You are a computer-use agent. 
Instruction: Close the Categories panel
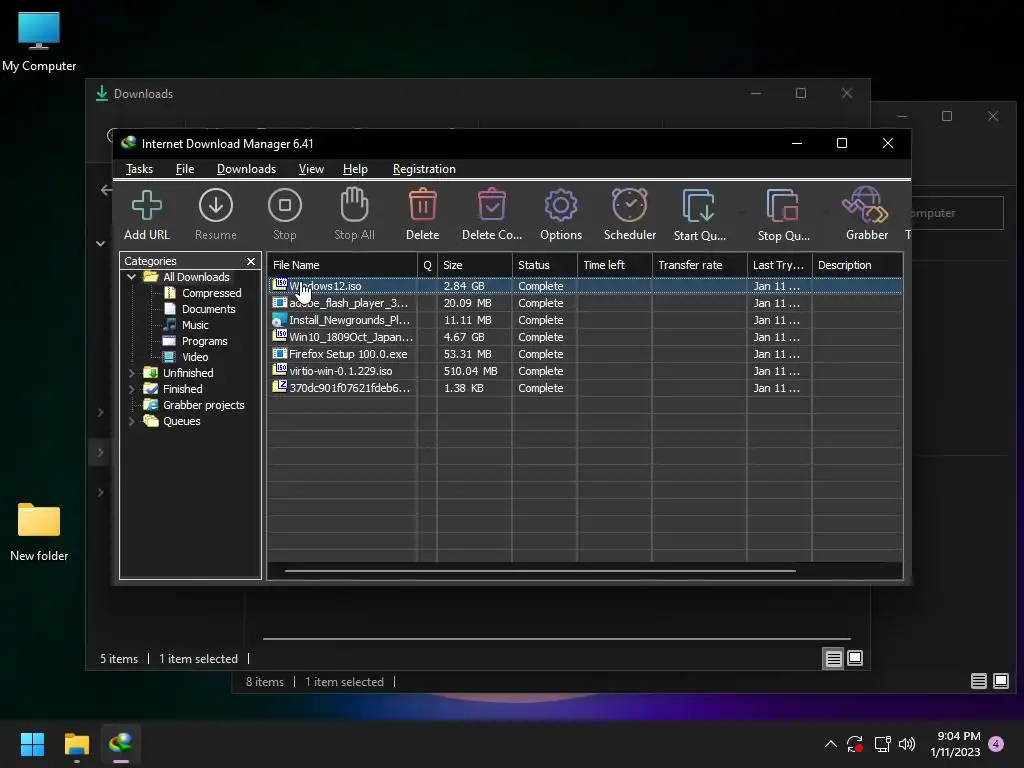[x=251, y=261]
